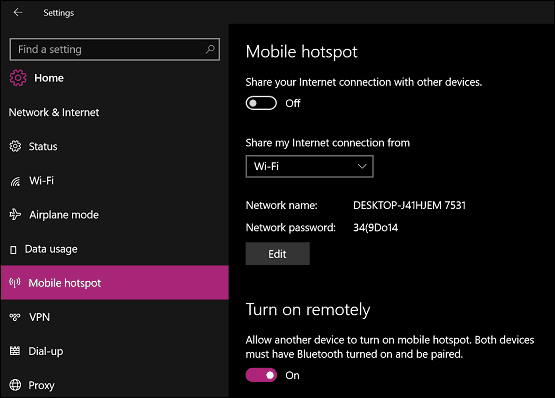
Task: Click the Home gear icon
Action: [x=18, y=78]
